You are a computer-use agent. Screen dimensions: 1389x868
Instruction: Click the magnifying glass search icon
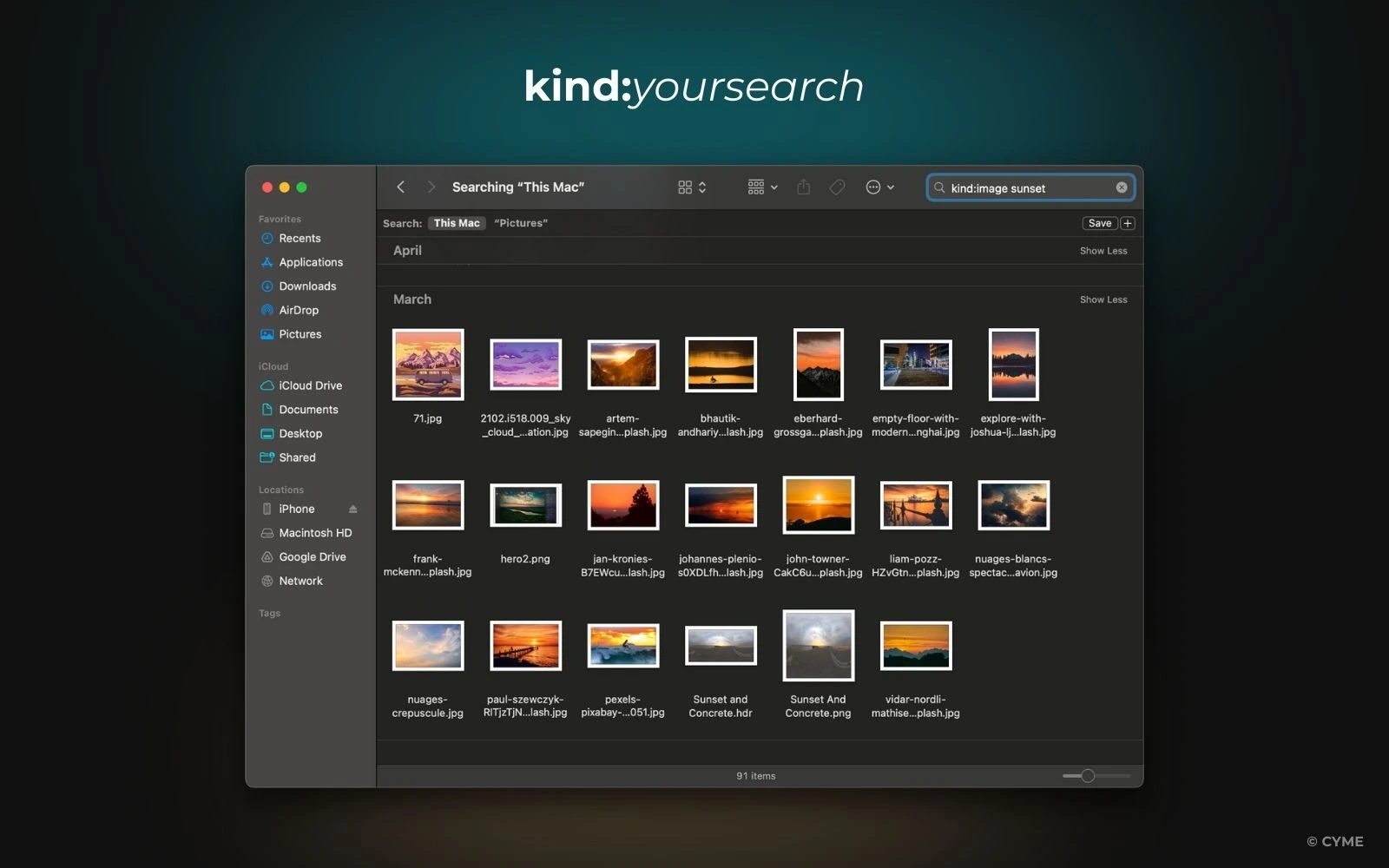[x=939, y=187]
